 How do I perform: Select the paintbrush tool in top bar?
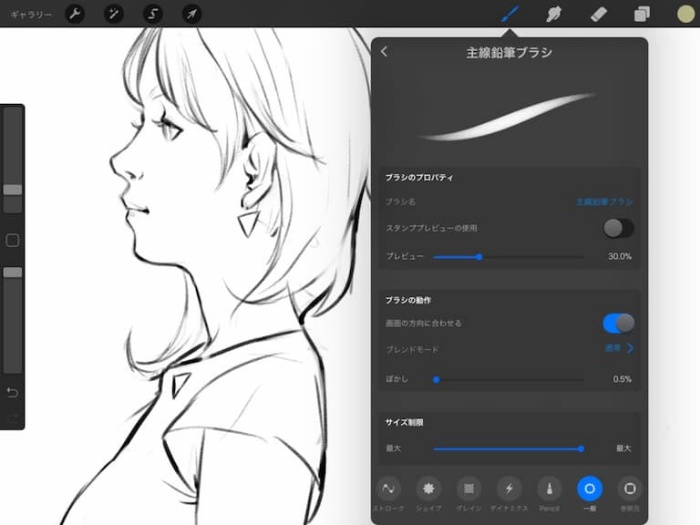pos(510,14)
